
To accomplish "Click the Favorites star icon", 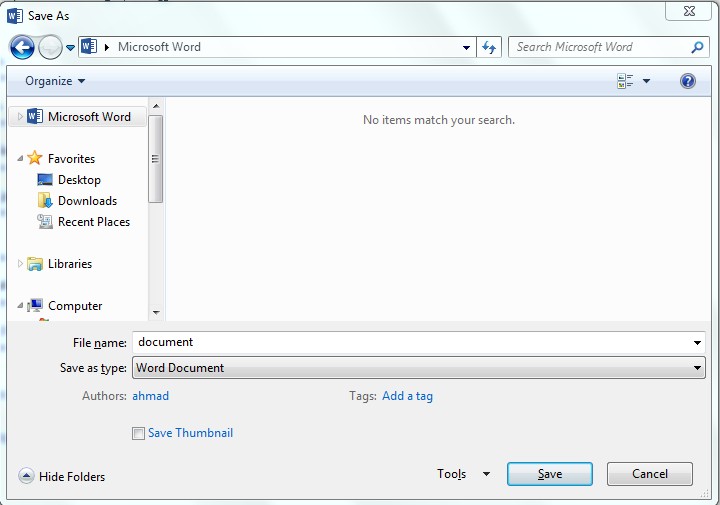I will pyautogui.click(x=35, y=158).
